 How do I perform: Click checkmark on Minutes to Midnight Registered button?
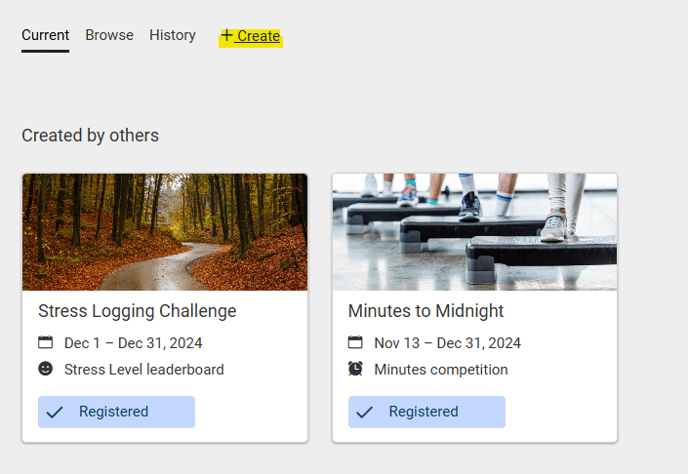365,412
